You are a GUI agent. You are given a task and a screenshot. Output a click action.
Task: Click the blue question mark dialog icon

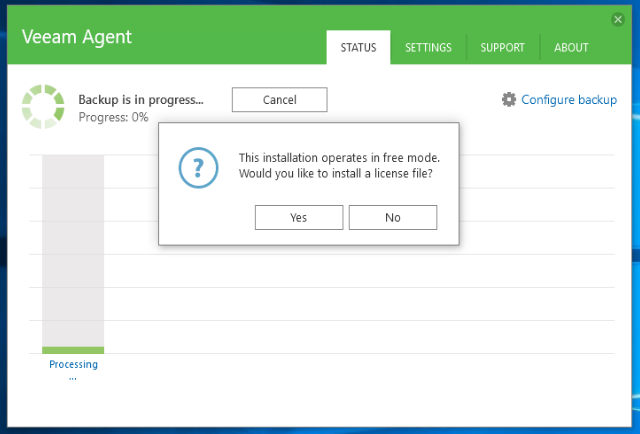(198, 168)
